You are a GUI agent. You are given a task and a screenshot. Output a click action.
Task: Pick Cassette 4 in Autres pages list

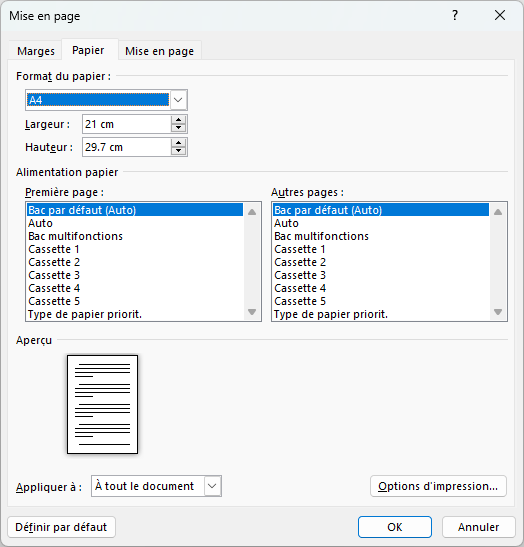[x=381, y=289]
